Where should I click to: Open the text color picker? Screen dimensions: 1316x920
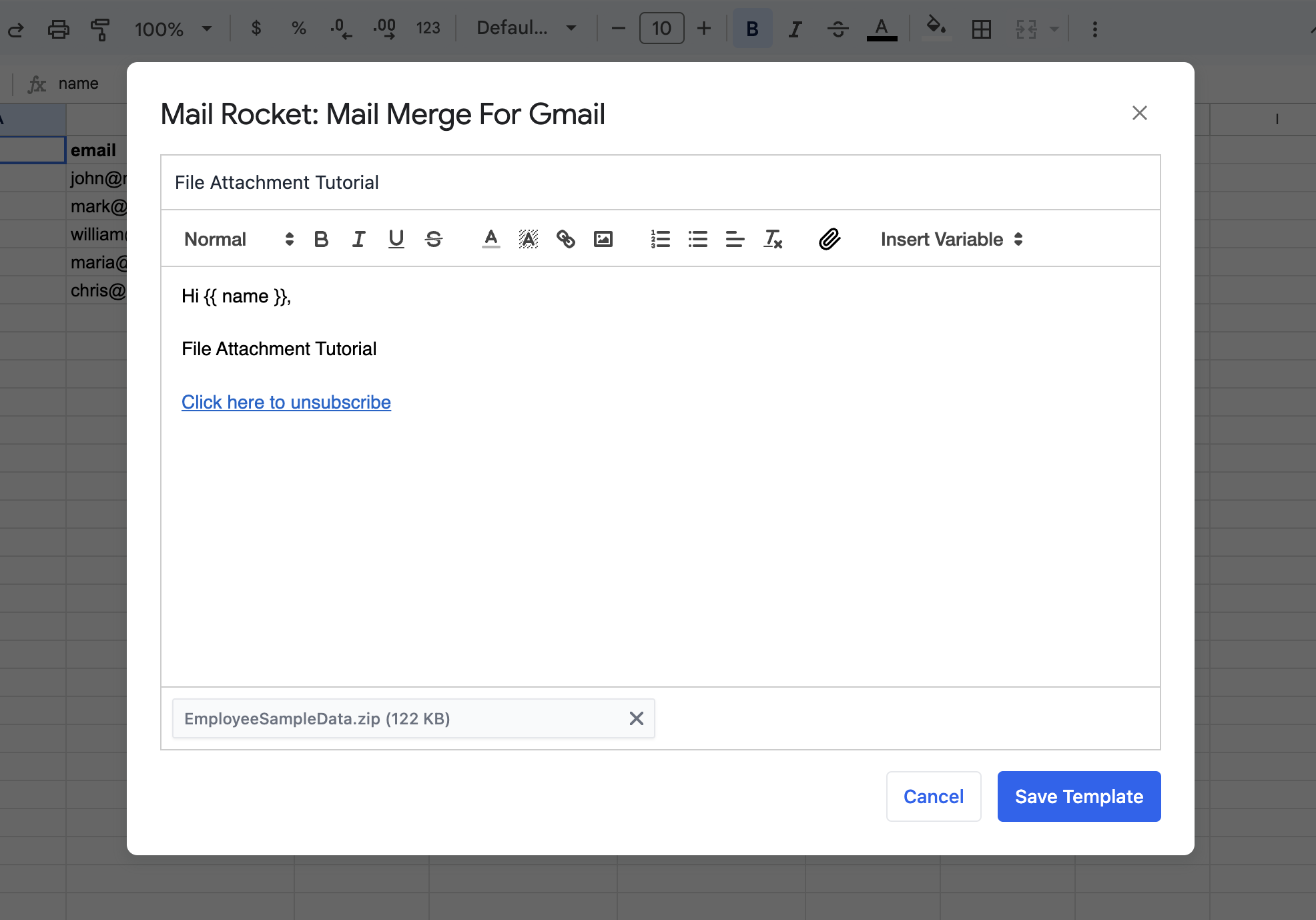pos(491,239)
